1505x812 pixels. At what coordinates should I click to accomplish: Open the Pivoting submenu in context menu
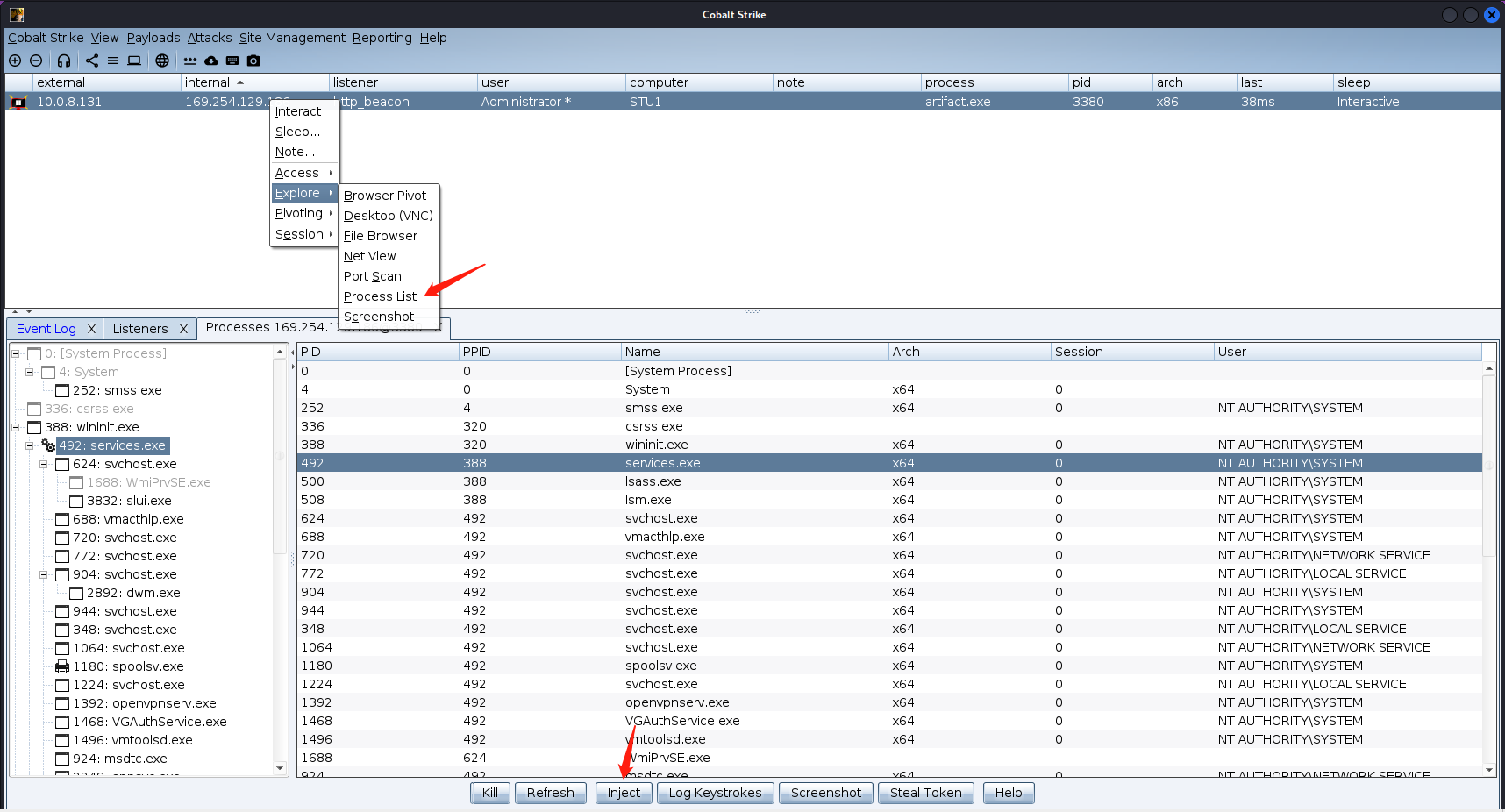click(x=303, y=213)
